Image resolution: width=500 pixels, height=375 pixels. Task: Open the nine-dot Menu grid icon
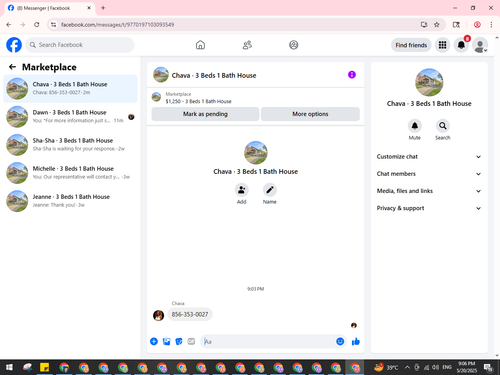[x=442, y=45]
